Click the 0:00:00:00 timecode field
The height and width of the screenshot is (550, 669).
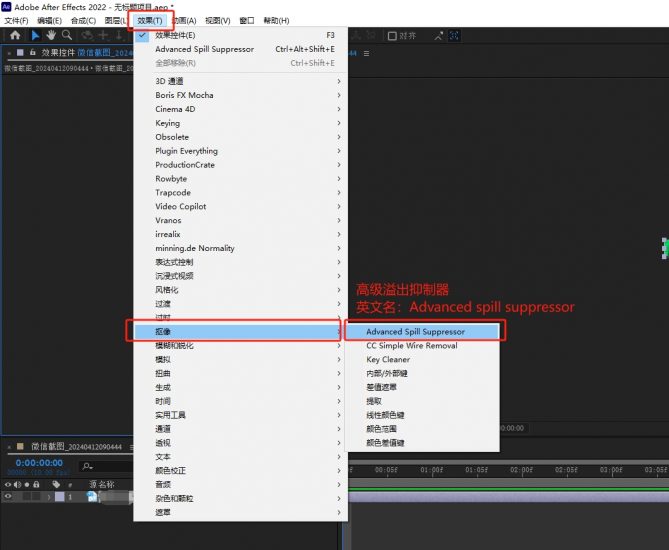pos(39,463)
